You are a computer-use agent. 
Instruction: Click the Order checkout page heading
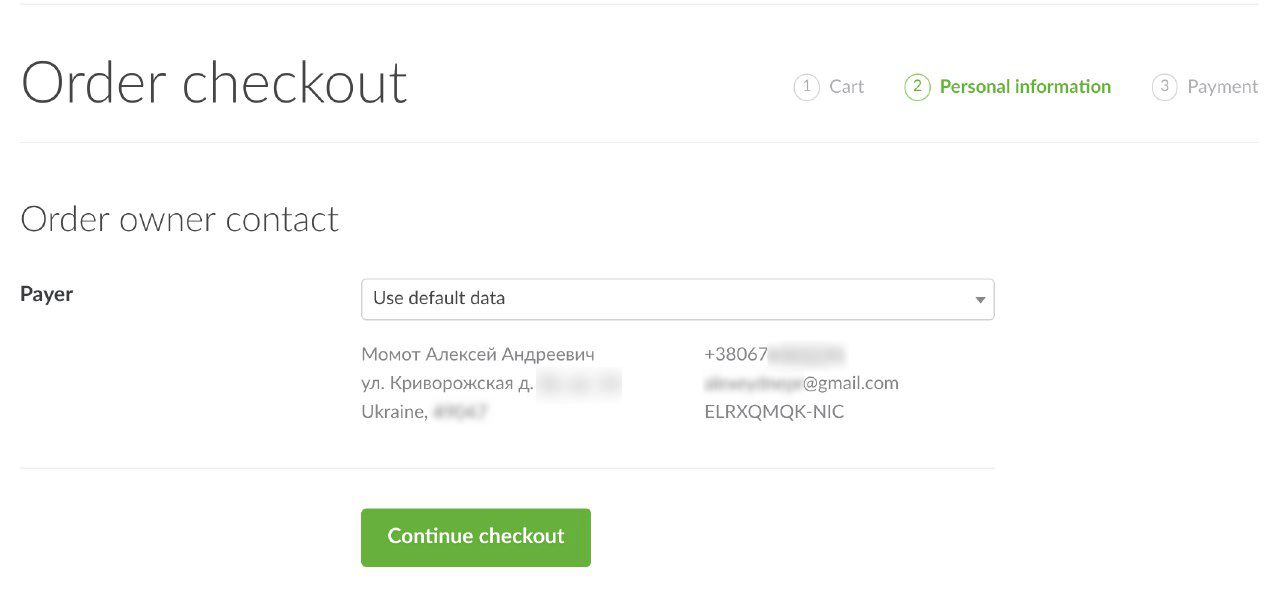coord(214,83)
